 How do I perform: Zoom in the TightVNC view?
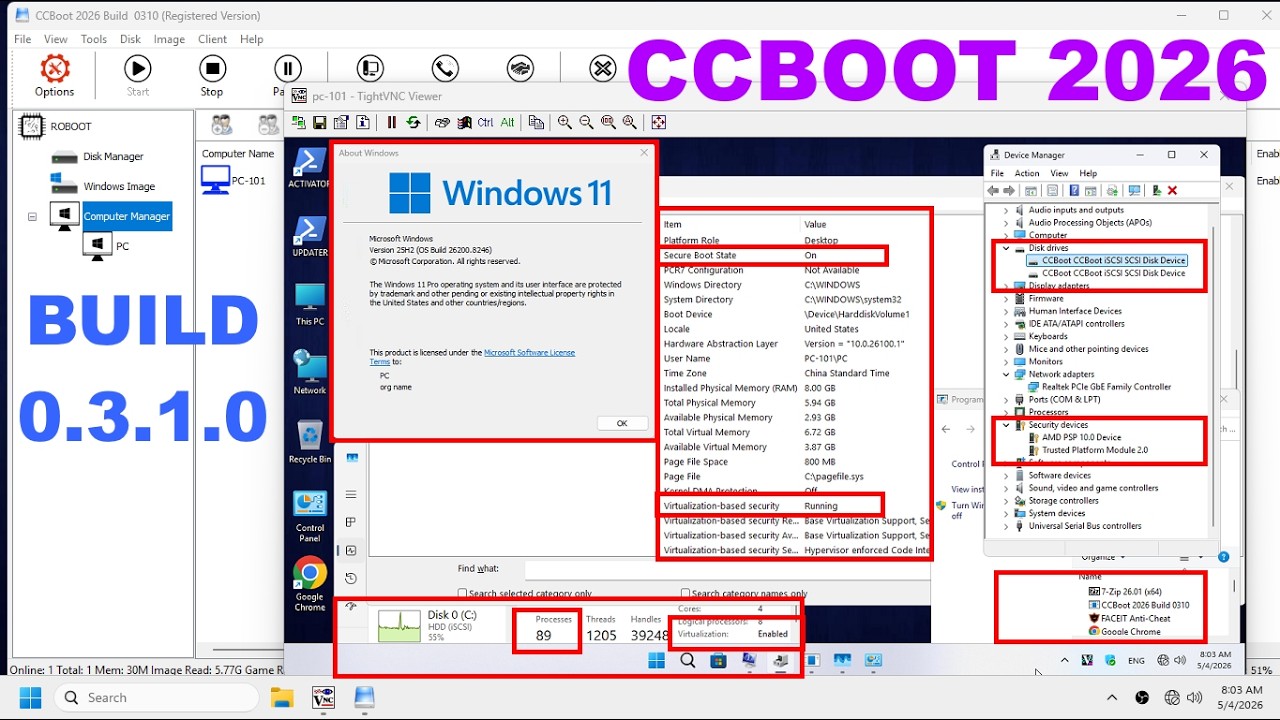[565, 122]
